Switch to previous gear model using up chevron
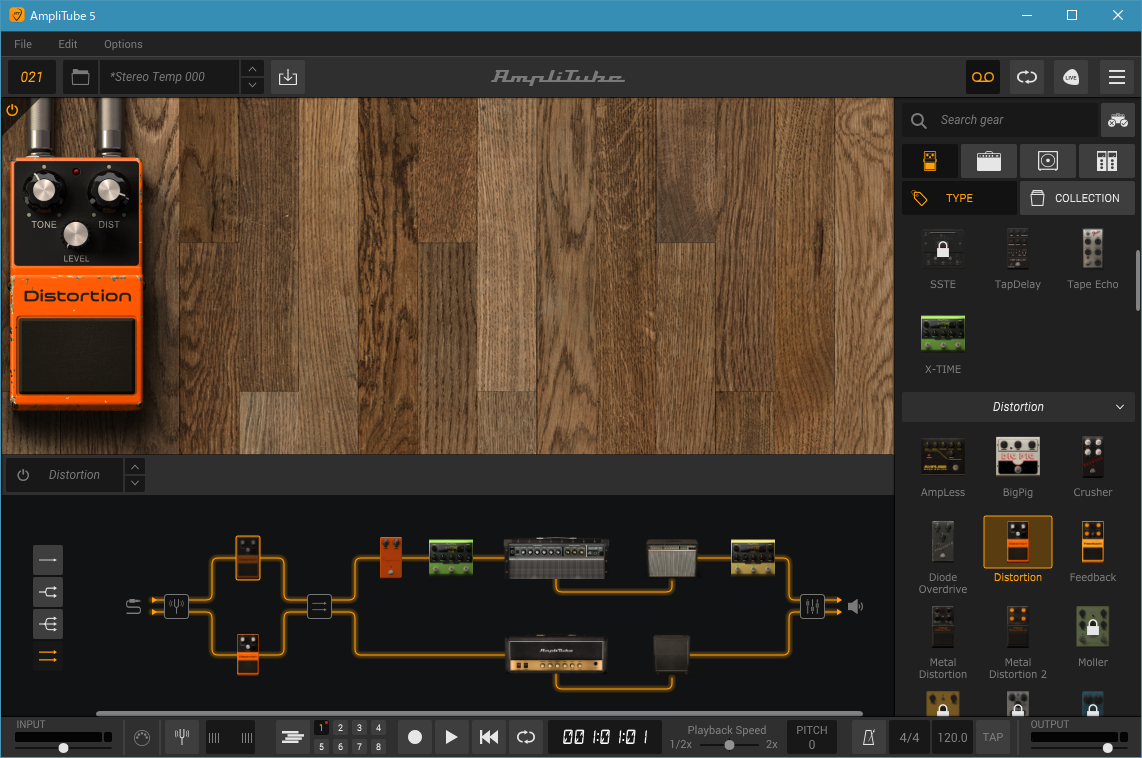The height and width of the screenshot is (758, 1142). coord(135,467)
